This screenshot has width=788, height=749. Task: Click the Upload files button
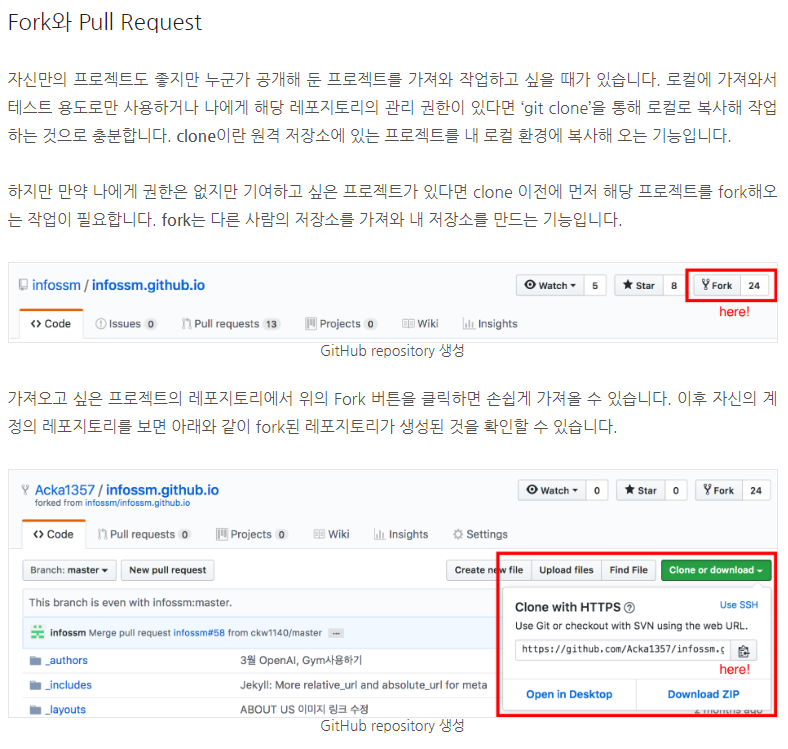click(566, 570)
